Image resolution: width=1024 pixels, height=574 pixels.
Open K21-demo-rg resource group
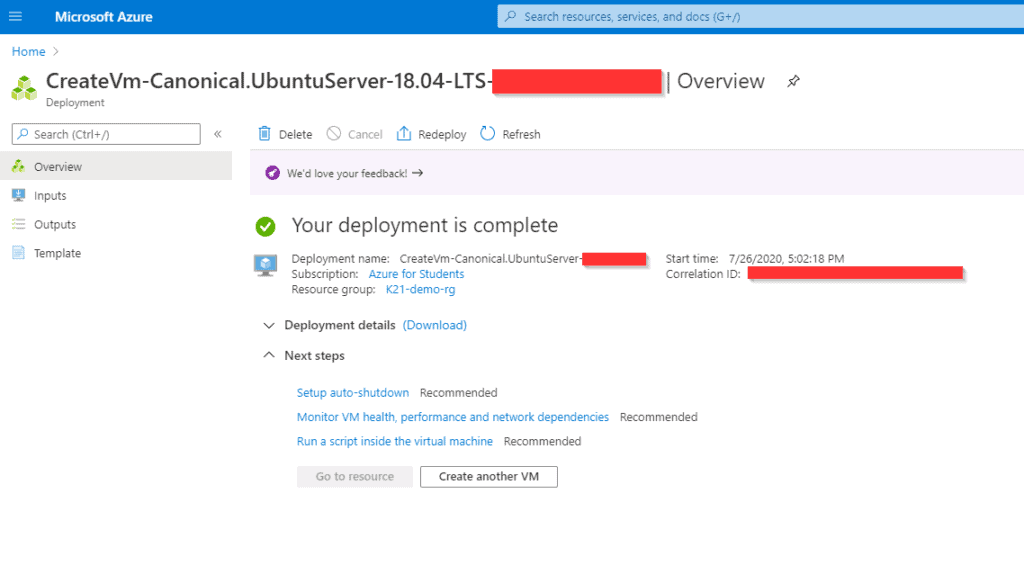point(421,290)
